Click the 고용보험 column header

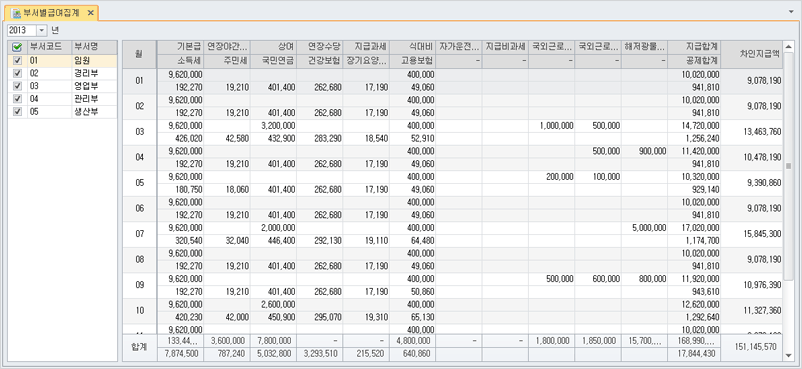(x=412, y=61)
